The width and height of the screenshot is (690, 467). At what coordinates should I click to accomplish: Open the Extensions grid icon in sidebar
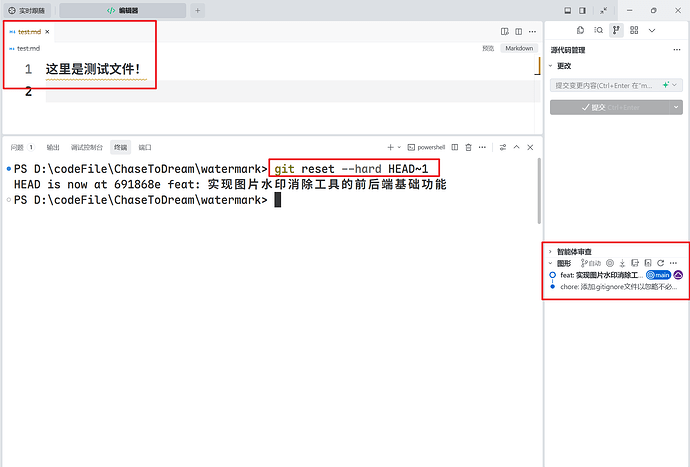[634, 30]
